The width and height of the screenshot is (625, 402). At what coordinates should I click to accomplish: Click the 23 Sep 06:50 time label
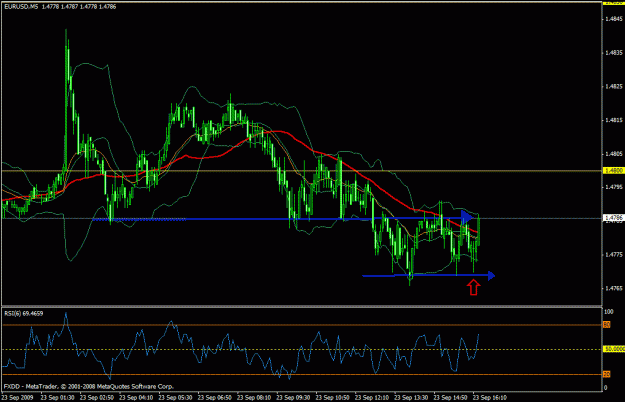click(x=215, y=398)
